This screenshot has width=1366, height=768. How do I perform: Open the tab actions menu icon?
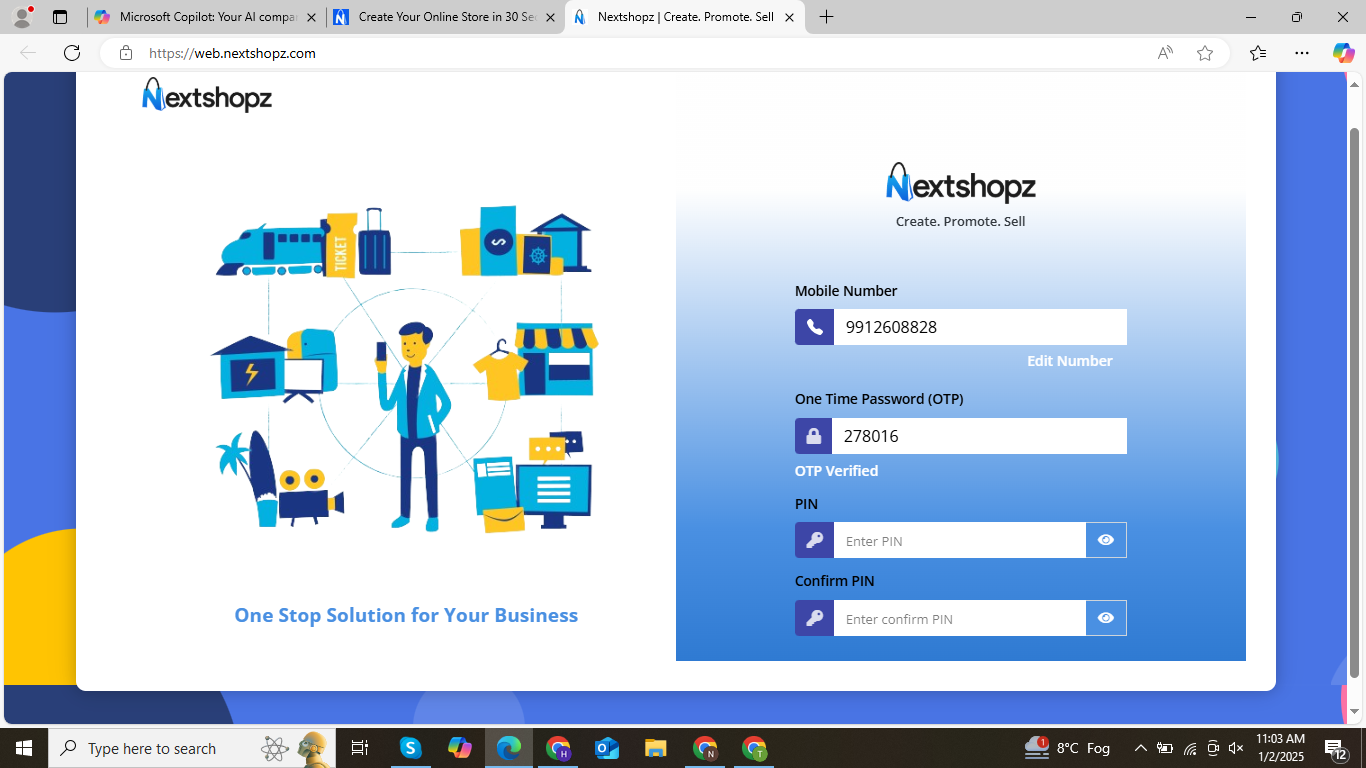click(x=60, y=17)
